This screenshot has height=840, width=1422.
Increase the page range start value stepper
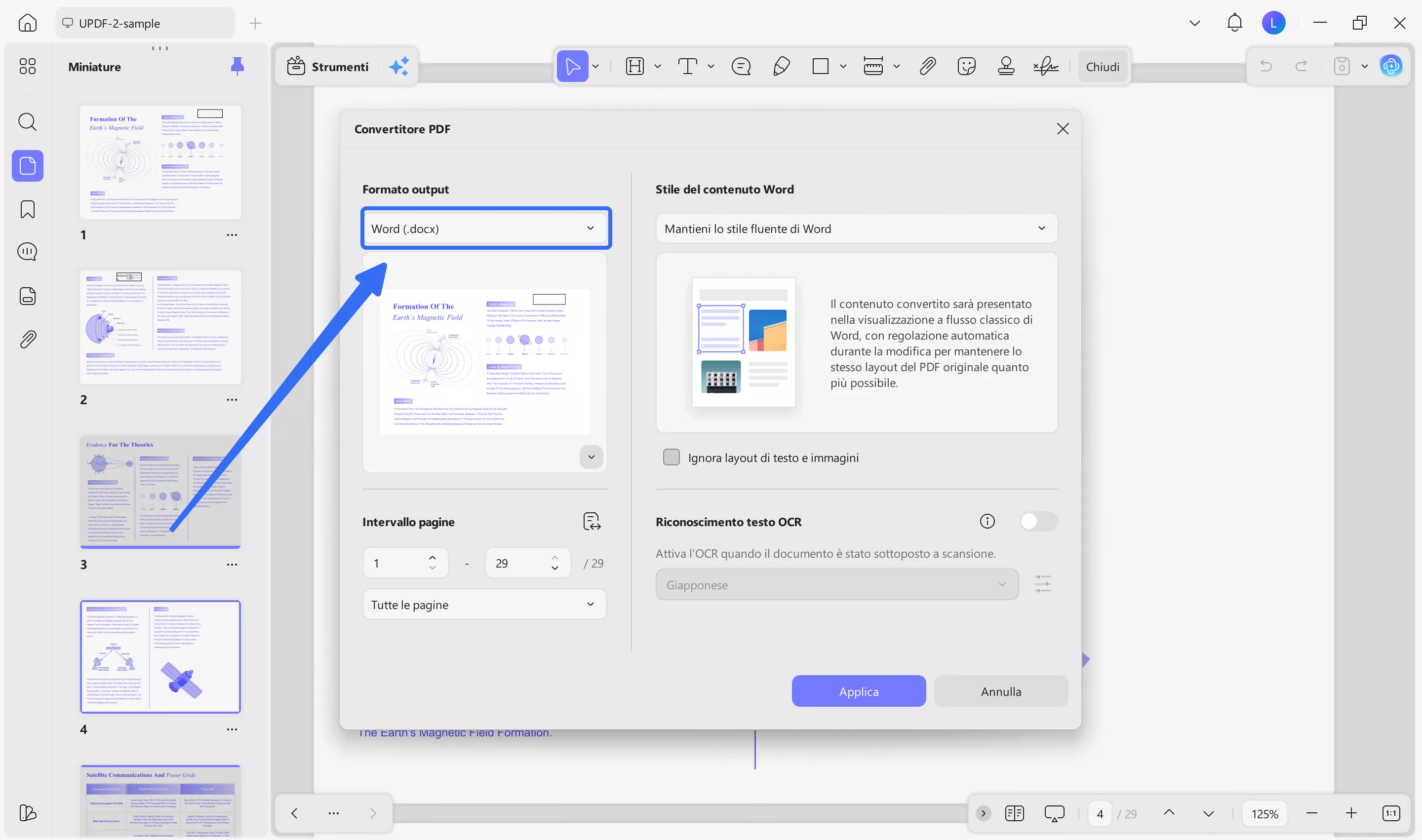(432, 557)
